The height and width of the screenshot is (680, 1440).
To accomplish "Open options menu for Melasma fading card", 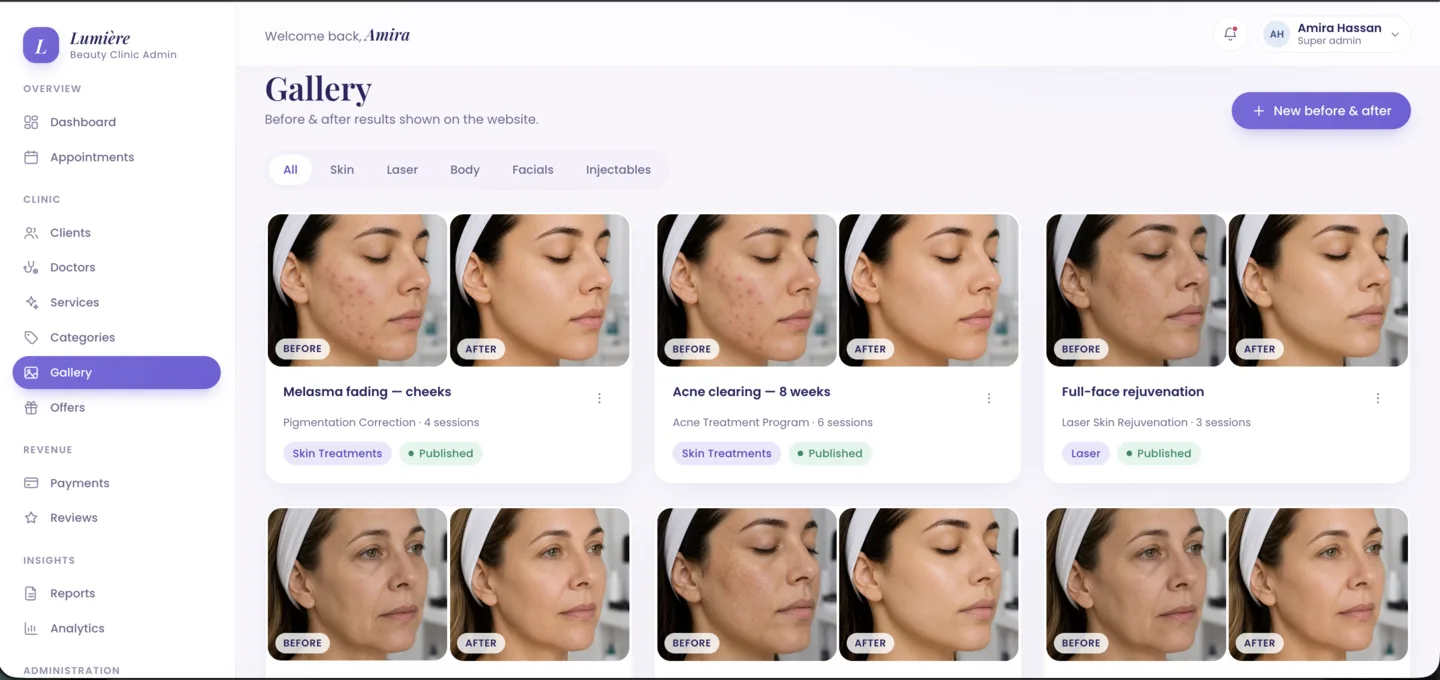I will 599,398.
